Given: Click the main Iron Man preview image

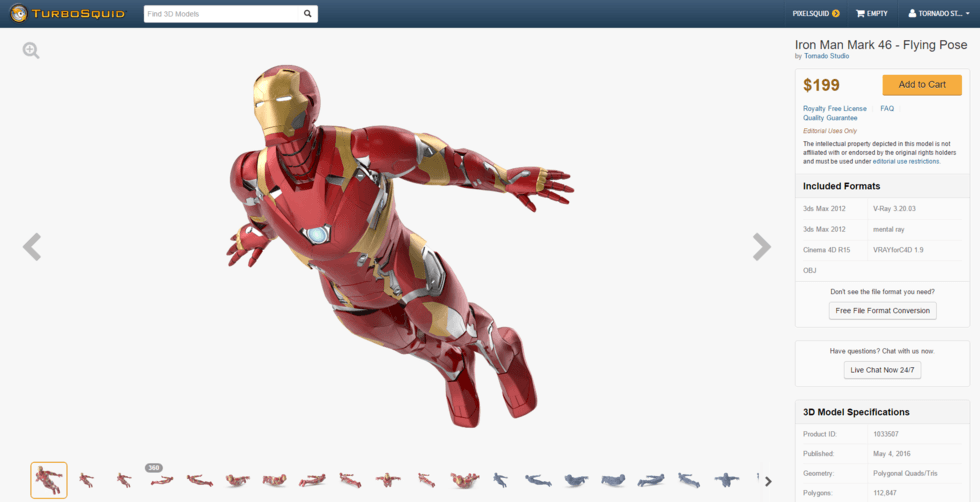Looking at the screenshot, I should (x=400, y=247).
